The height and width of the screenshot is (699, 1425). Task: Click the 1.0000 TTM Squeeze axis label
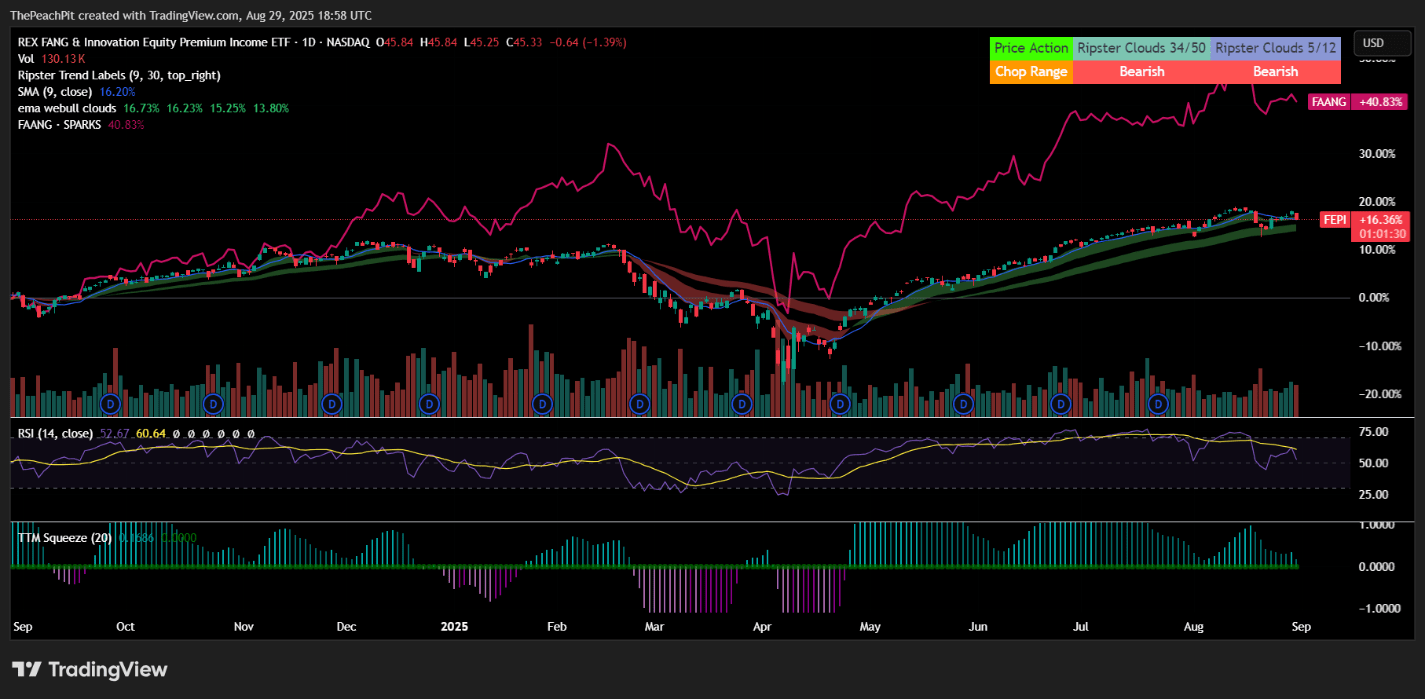point(1376,525)
